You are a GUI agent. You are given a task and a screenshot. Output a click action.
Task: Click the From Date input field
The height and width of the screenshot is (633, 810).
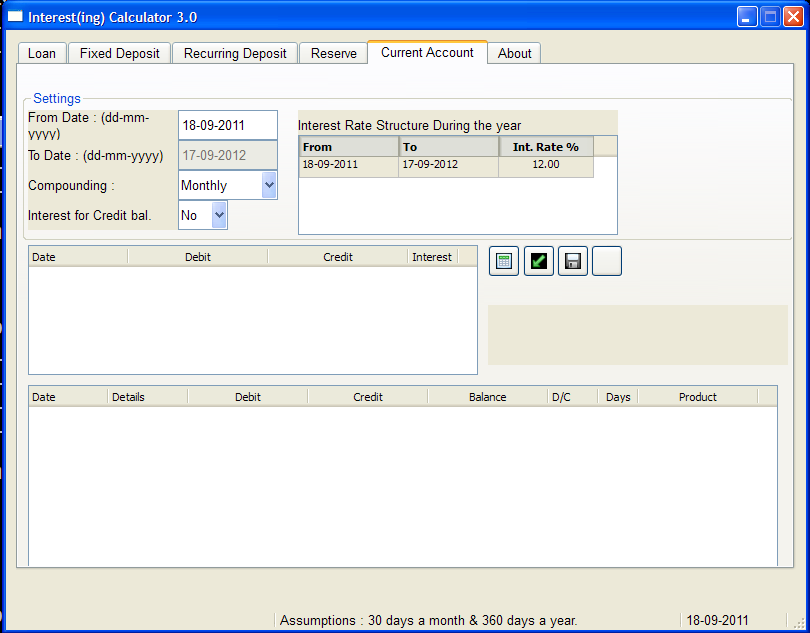227,126
